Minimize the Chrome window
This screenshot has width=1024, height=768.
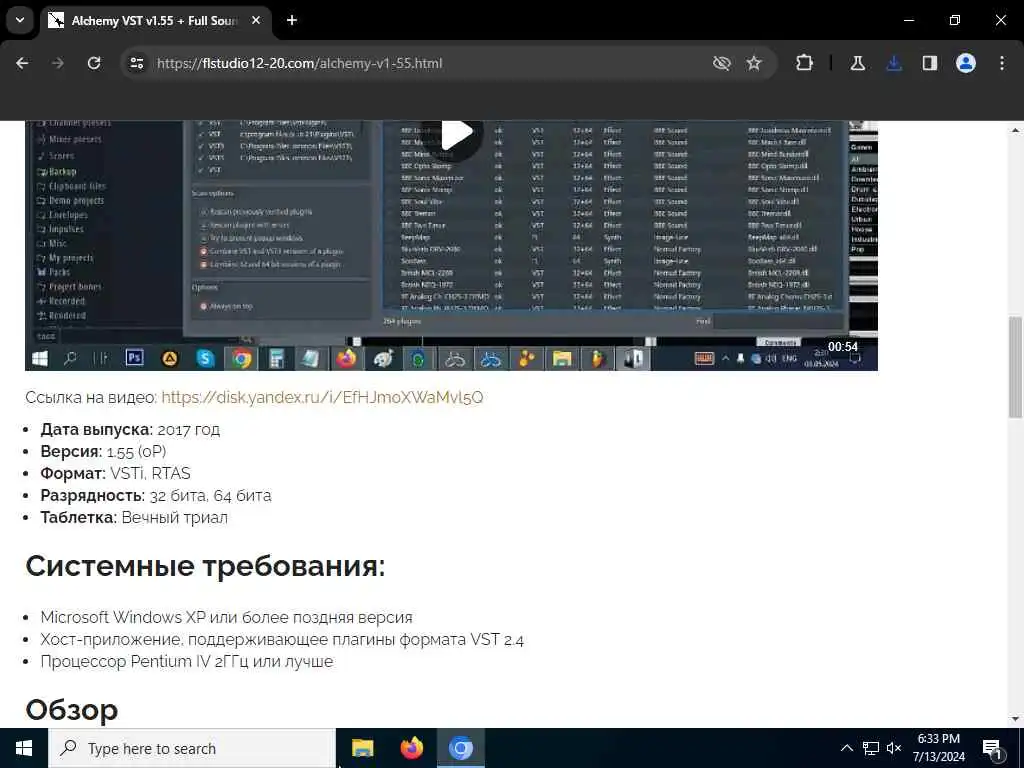pyautogui.click(x=909, y=20)
